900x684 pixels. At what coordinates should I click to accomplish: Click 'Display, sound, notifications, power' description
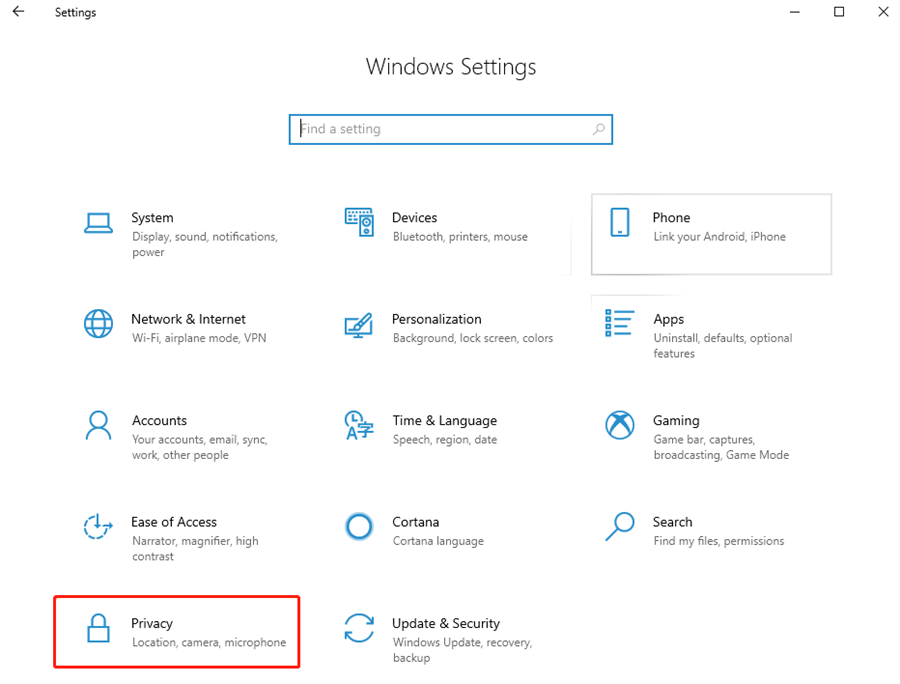(x=205, y=244)
